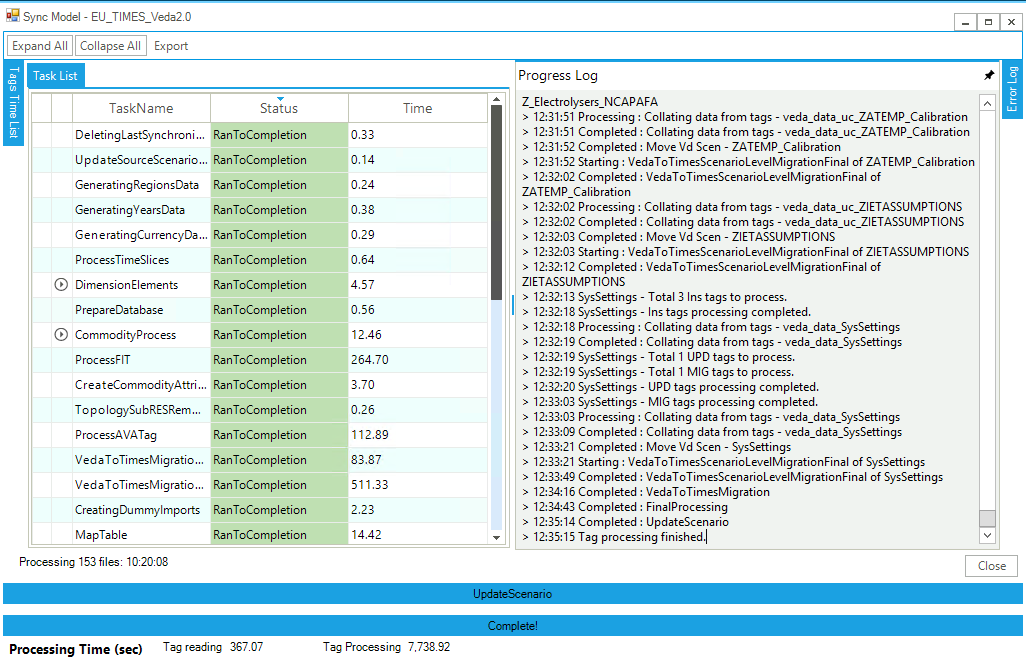Viewport: 1026px width, 665px height.
Task: Select the ProcessTimeSlices task row
Action: click(260, 260)
